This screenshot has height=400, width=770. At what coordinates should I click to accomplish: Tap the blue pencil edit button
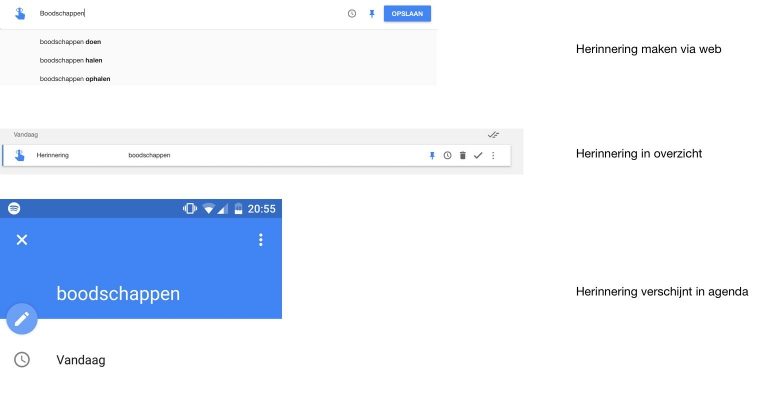[x=22, y=319]
